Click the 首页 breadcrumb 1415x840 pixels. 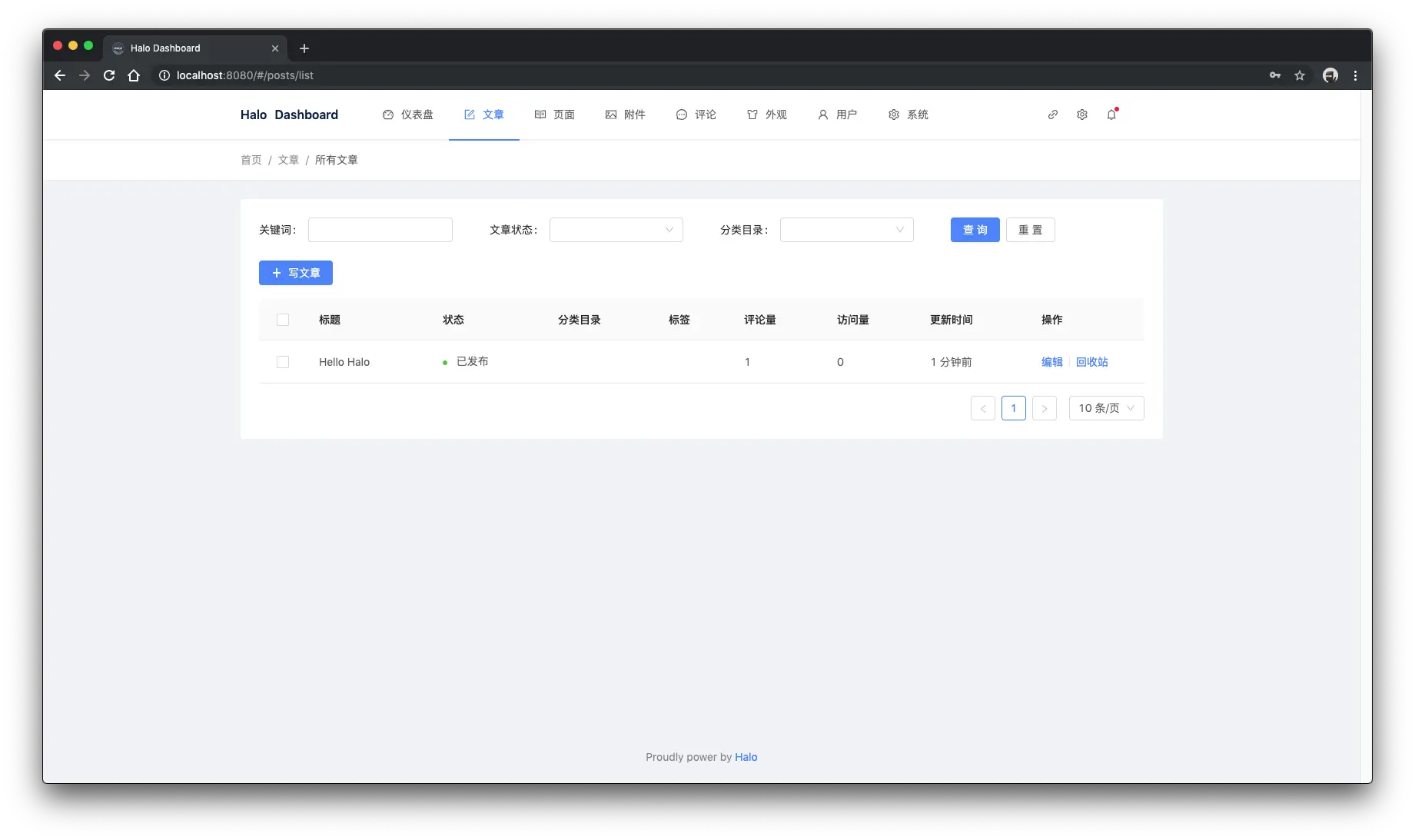(251, 160)
